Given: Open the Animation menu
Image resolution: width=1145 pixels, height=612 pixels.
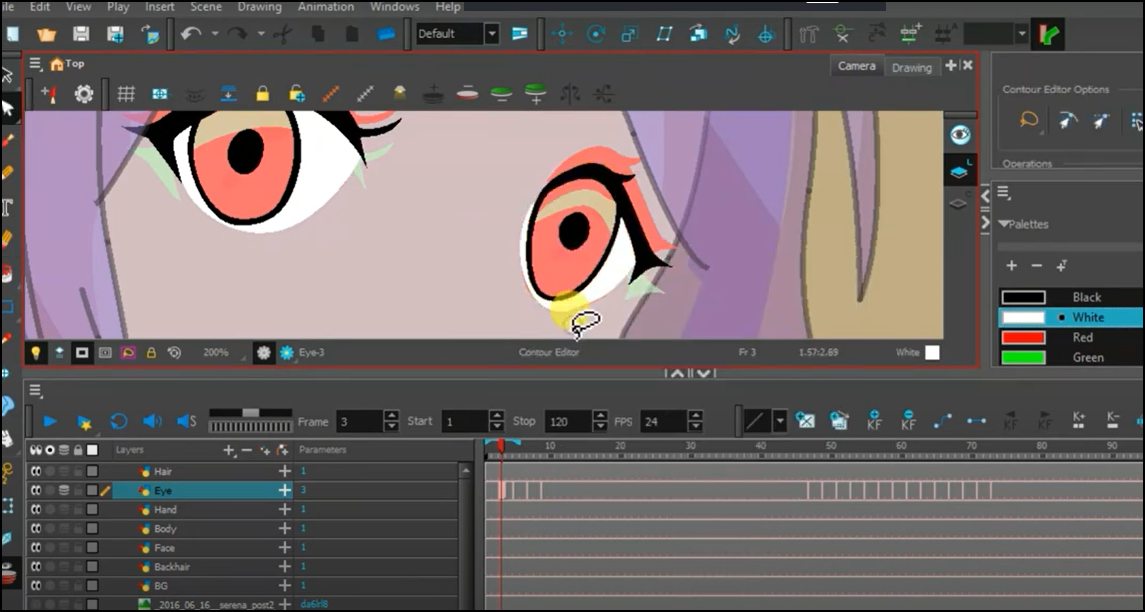Looking at the screenshot, I should pyautogui.click(x=326, y=7).
